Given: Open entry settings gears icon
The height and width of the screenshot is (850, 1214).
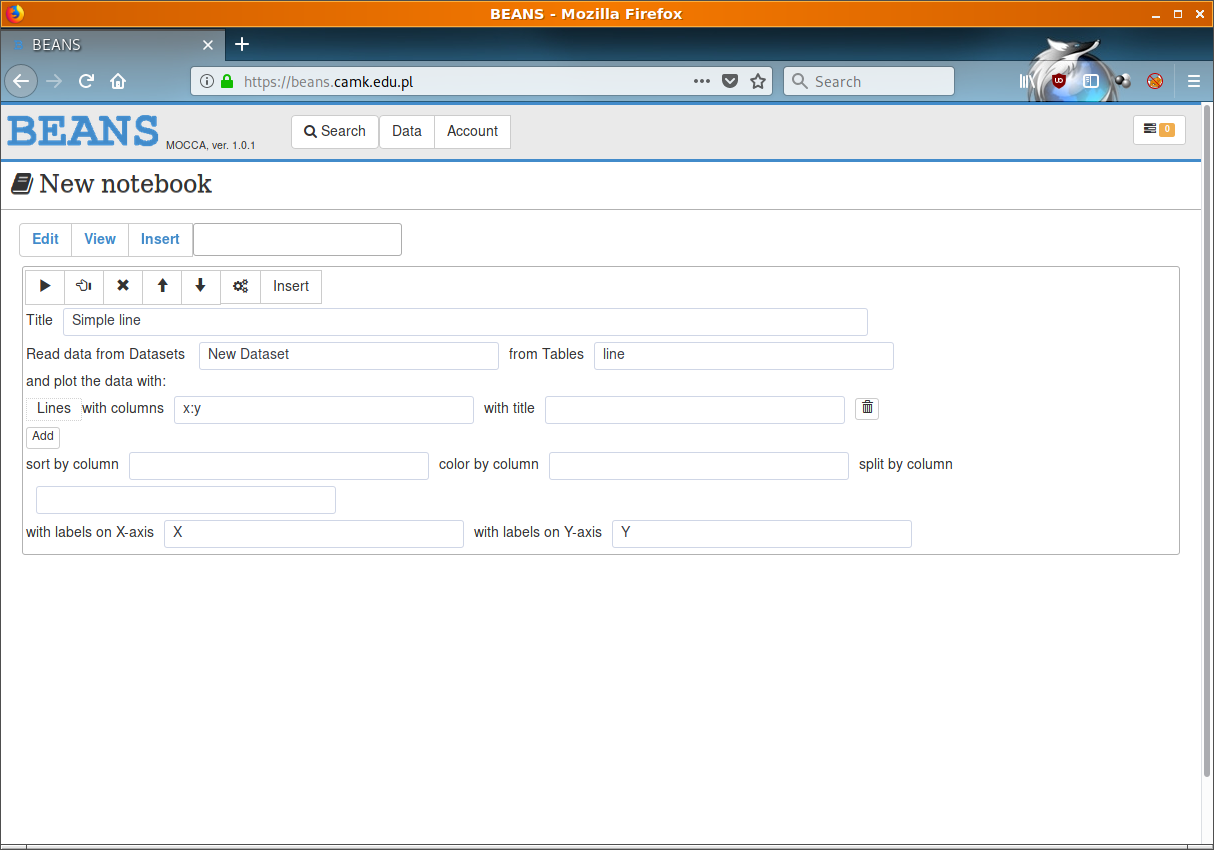Looking at the screenshot, I should pyautogui.click(x=240, y=286).
